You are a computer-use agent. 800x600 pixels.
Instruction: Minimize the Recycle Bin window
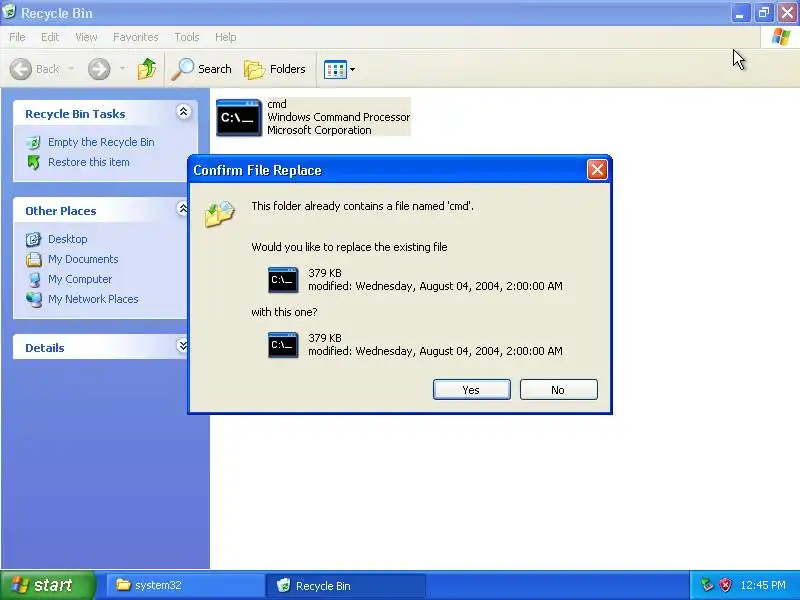pyautogui.click(x=740, y=13)
